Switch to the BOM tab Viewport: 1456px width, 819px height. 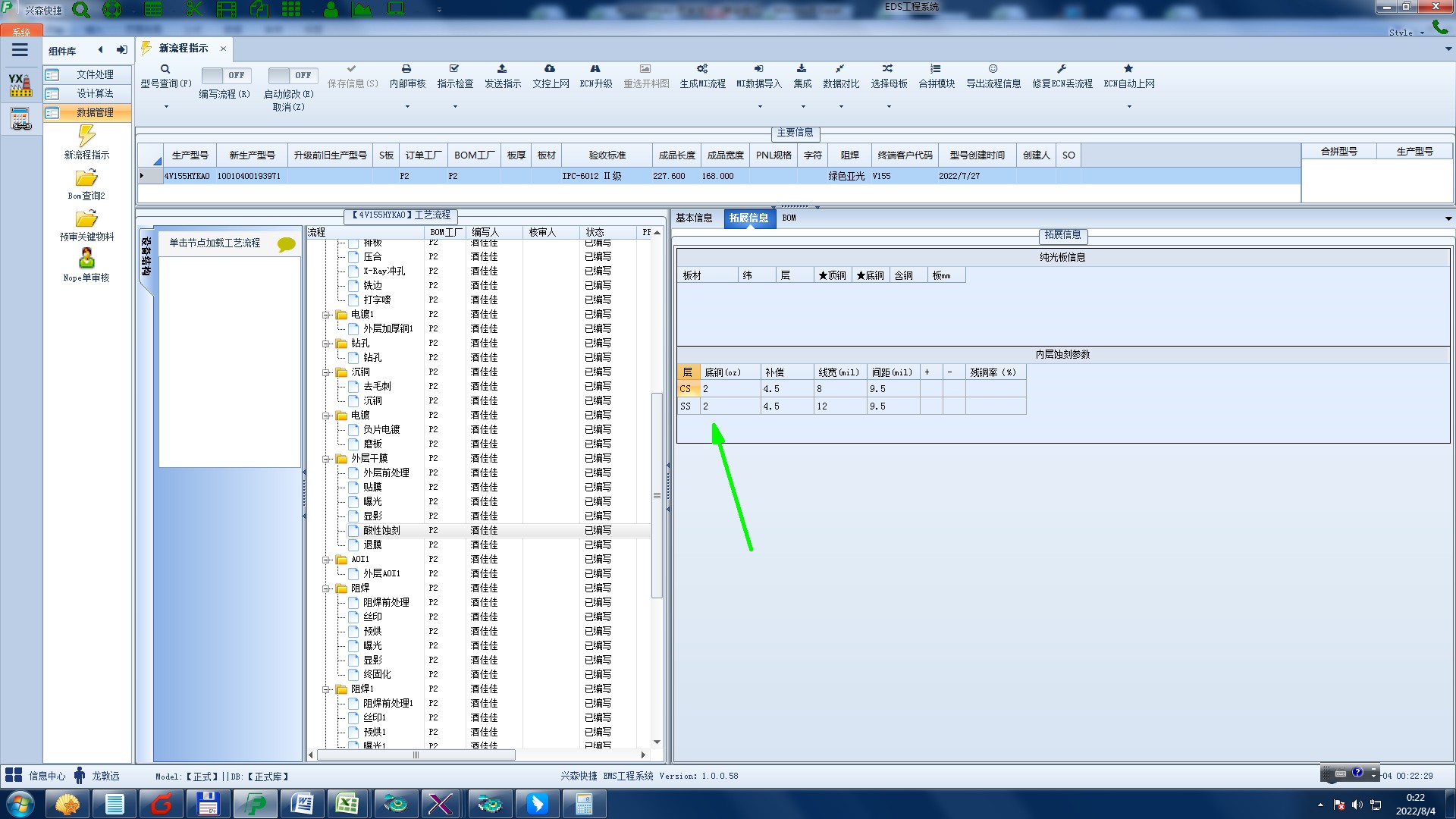click(x=789, y=218)
